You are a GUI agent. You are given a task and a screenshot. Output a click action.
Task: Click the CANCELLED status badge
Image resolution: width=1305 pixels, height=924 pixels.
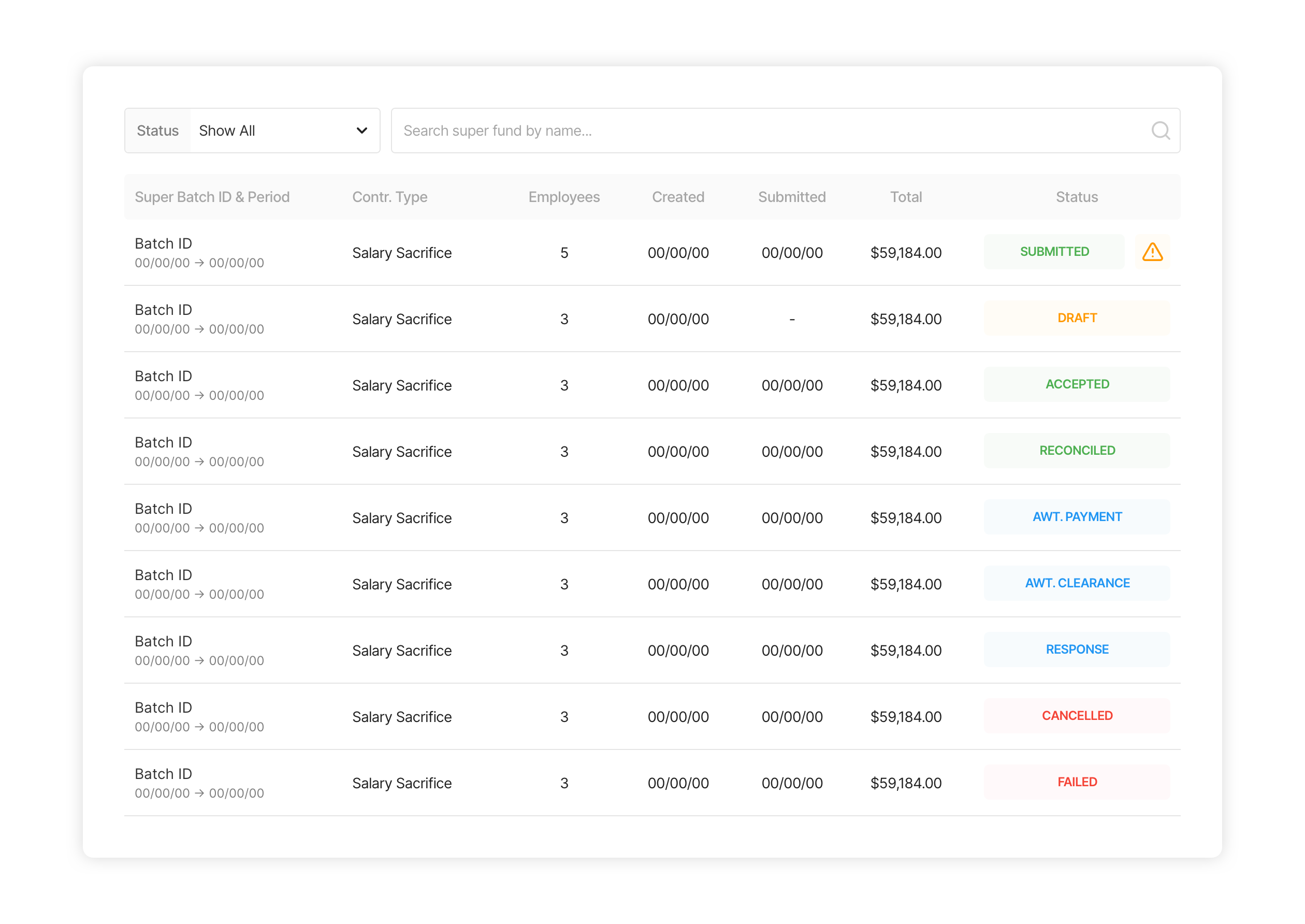[x=1076, y=716]
